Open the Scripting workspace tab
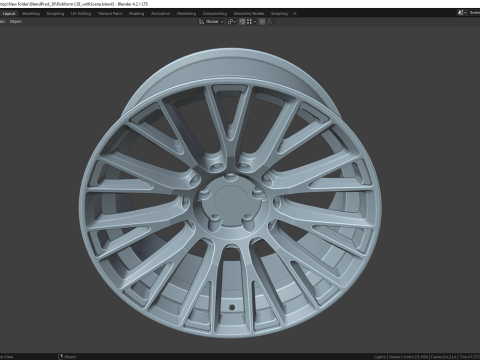Image resolution: width=480 pixels, height=360 pixels. [279, 14]
